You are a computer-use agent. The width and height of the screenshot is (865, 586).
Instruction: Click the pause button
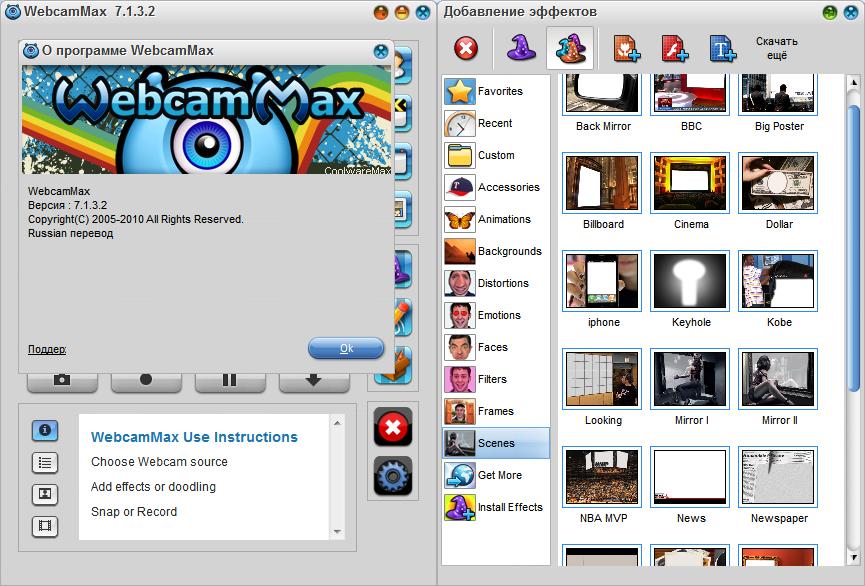(229, 381)
